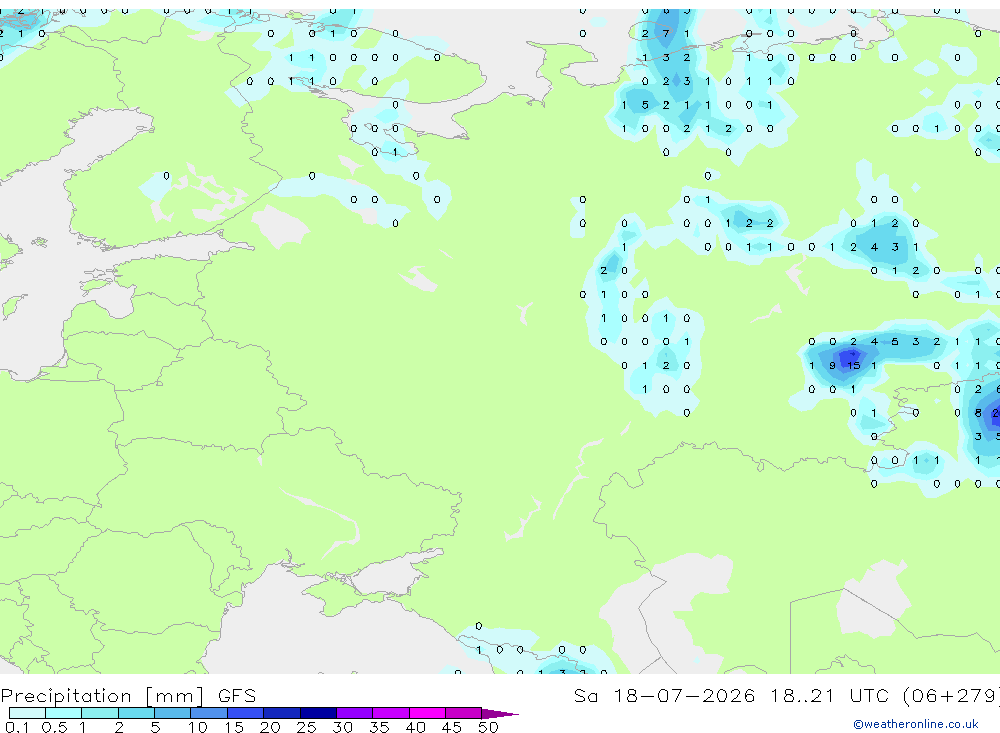
Task: Select the 40–45 mm magenta legend swatch
Action: (x=427, y=713)
